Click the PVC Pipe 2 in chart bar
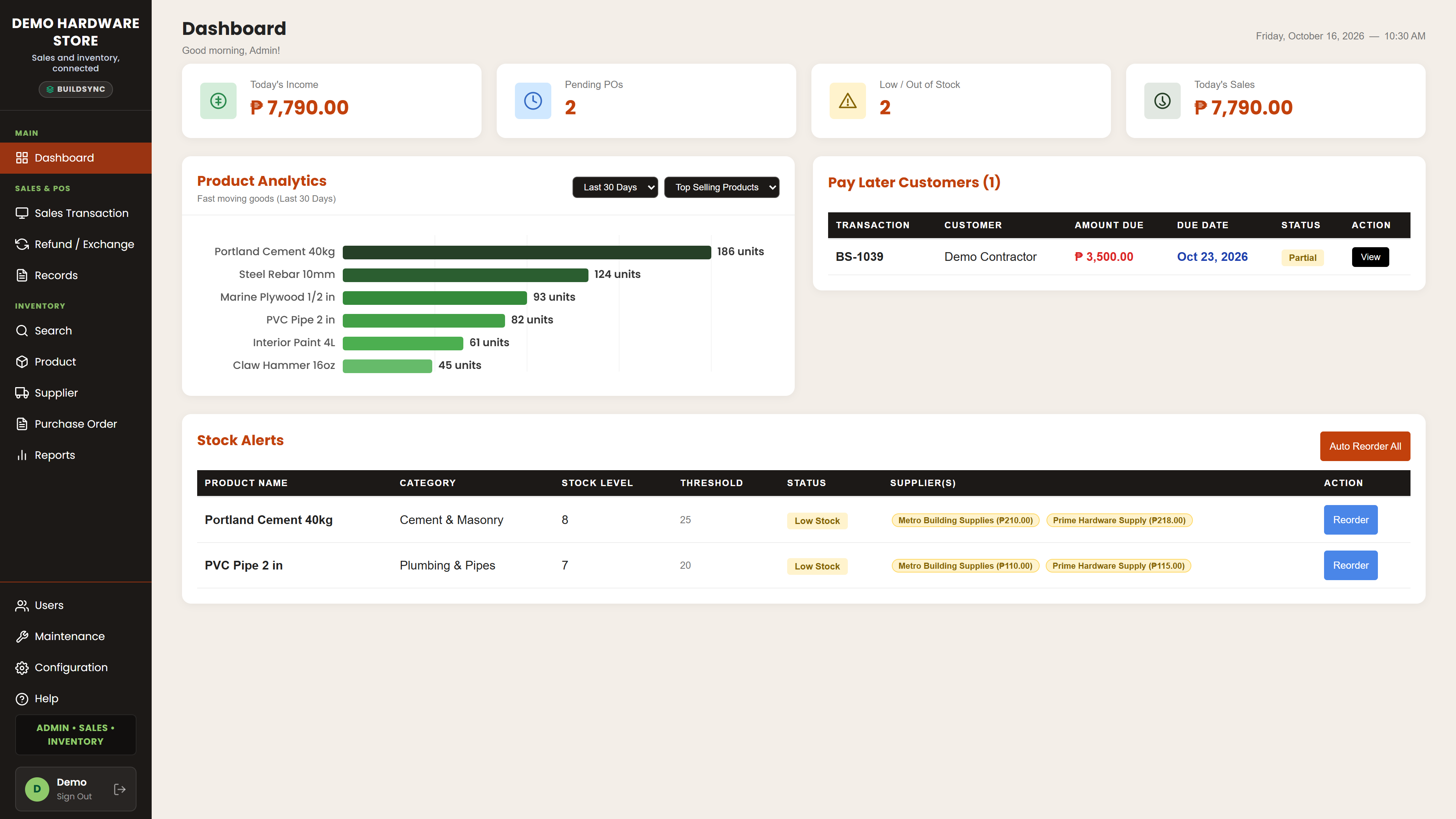 click(424, 320)
